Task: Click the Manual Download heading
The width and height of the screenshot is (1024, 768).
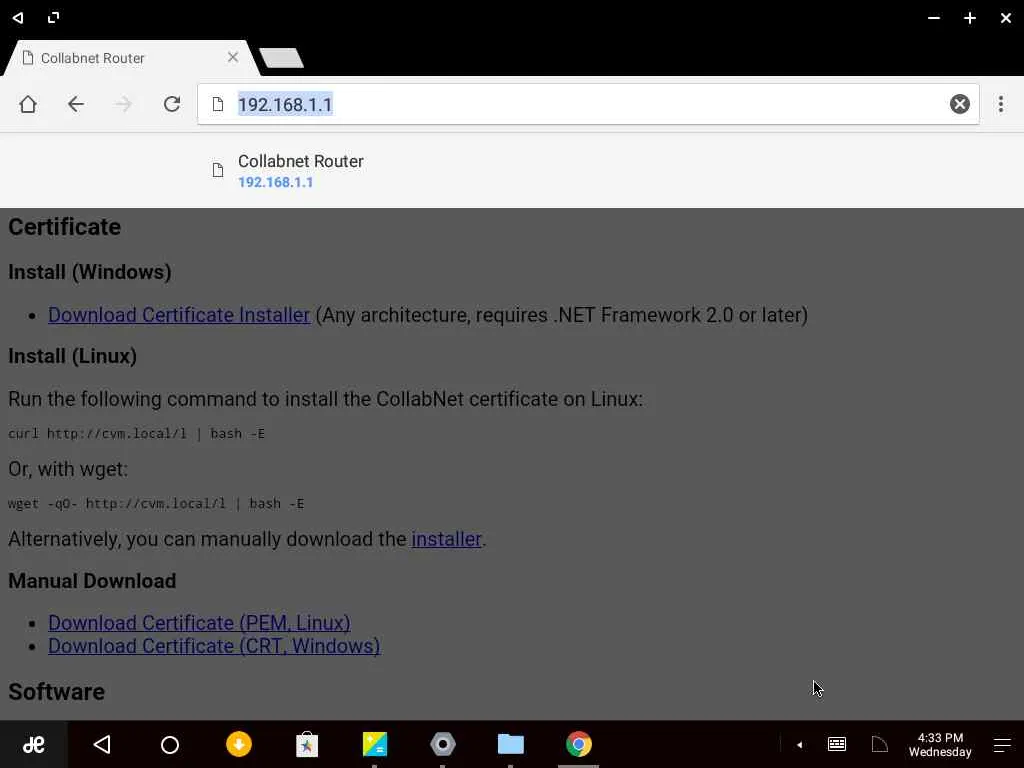Action: pyautogui.click(x=92, y=581)
